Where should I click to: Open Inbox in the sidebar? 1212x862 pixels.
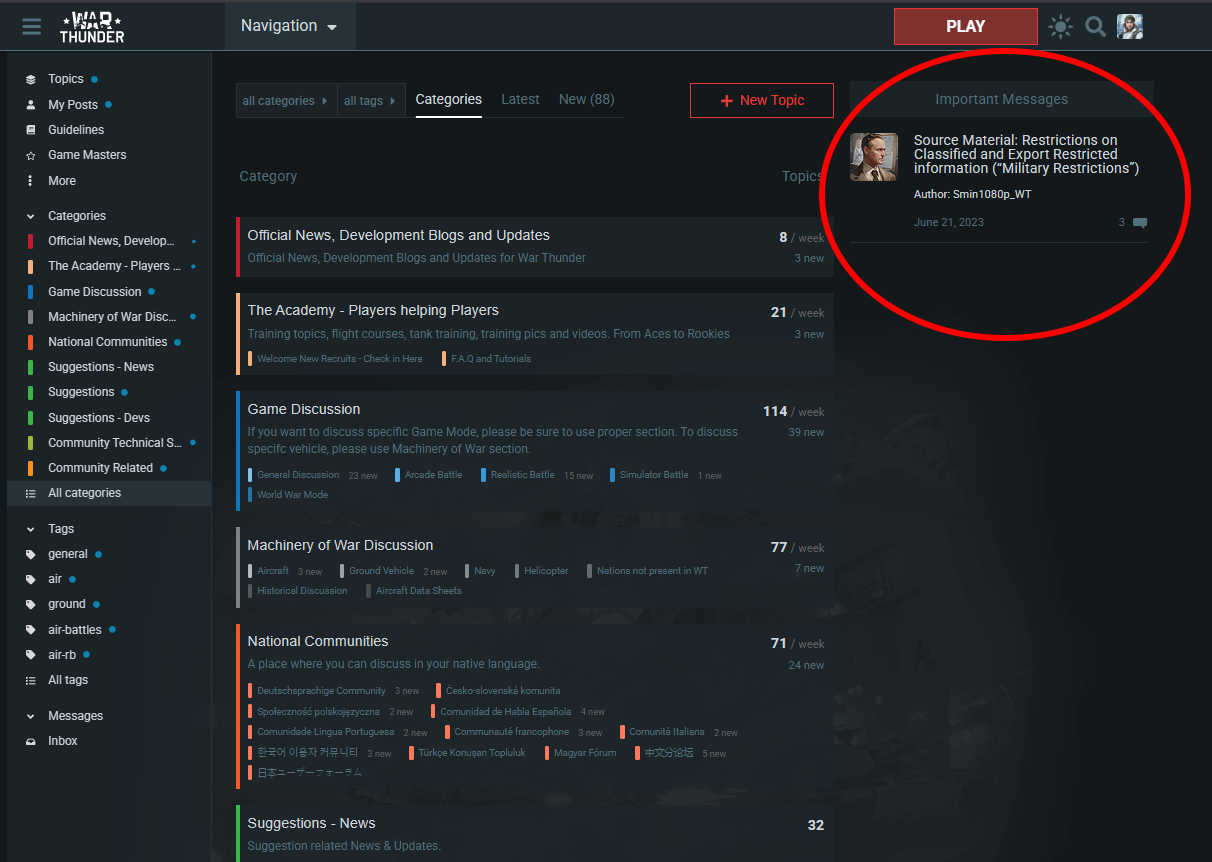(63, 741)
